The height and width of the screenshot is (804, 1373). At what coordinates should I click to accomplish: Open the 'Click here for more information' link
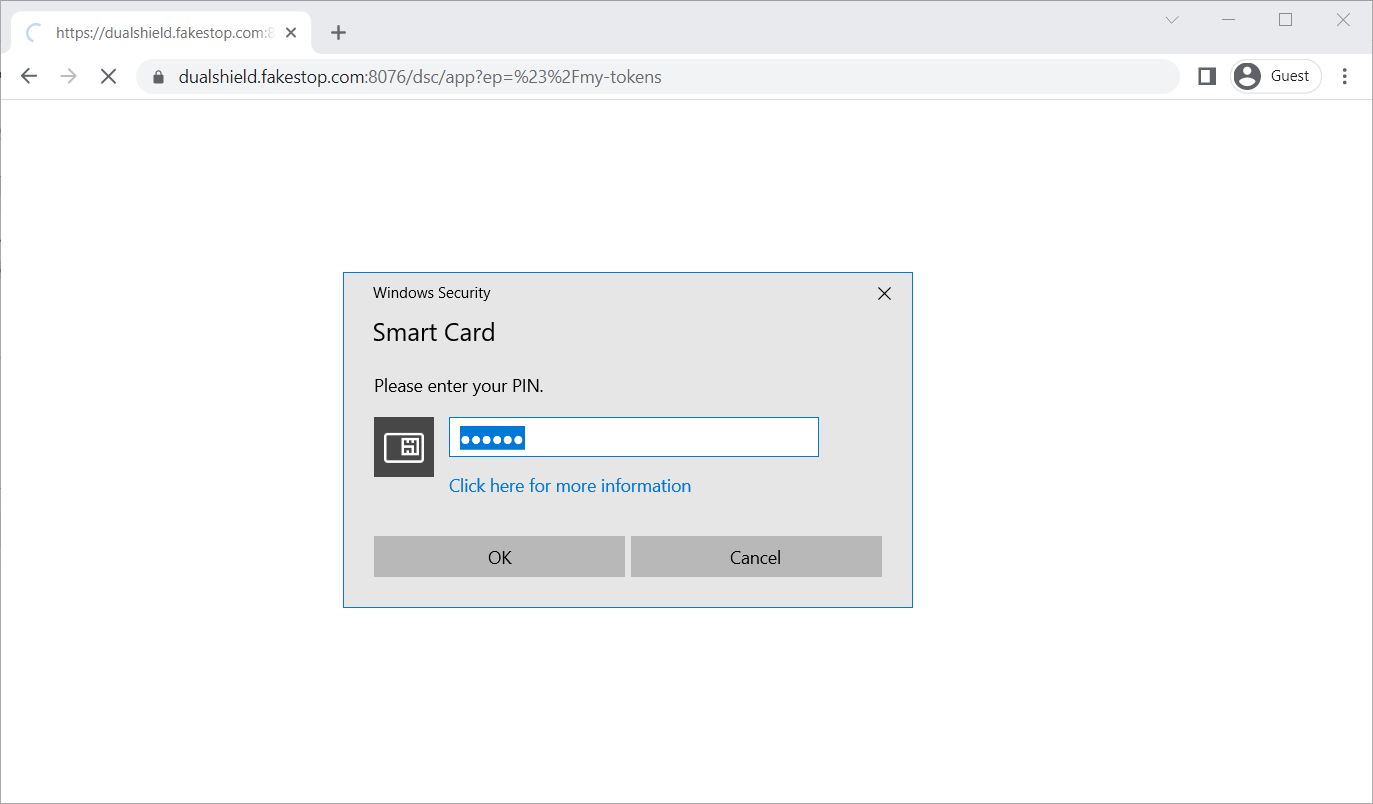(x=569, y=486)
